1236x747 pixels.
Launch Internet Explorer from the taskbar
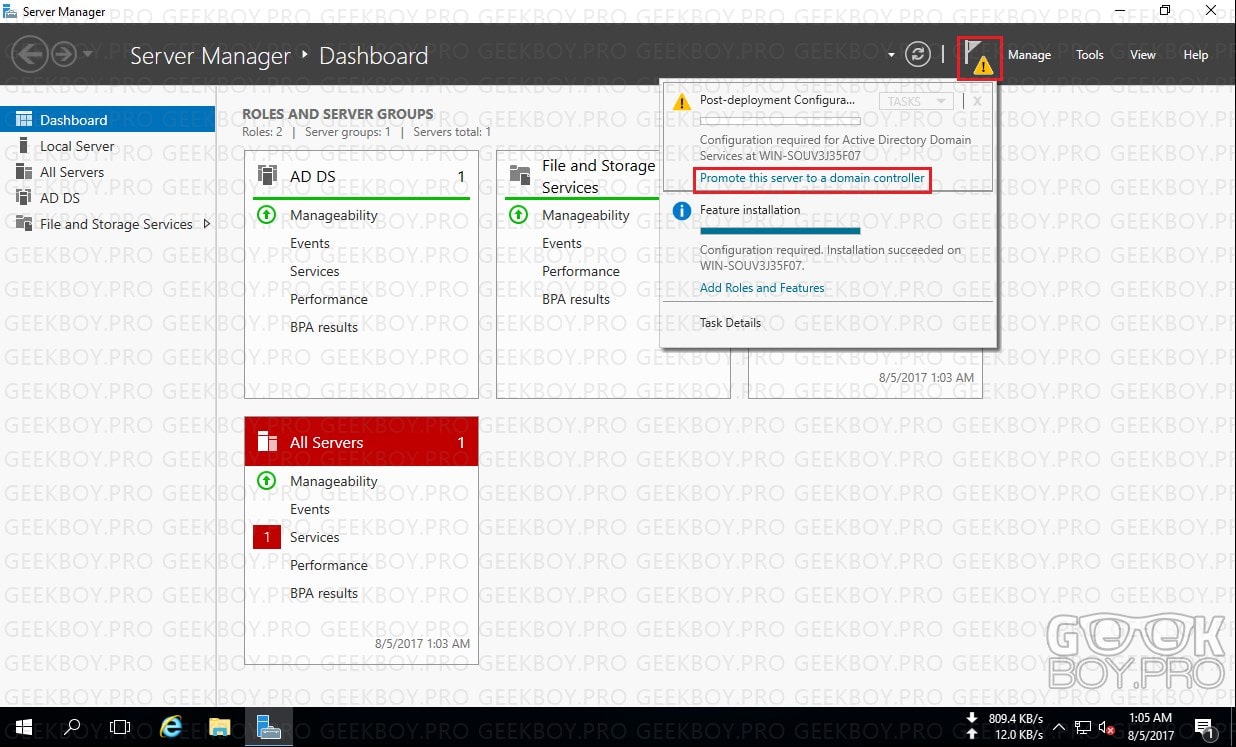(170, 727)
